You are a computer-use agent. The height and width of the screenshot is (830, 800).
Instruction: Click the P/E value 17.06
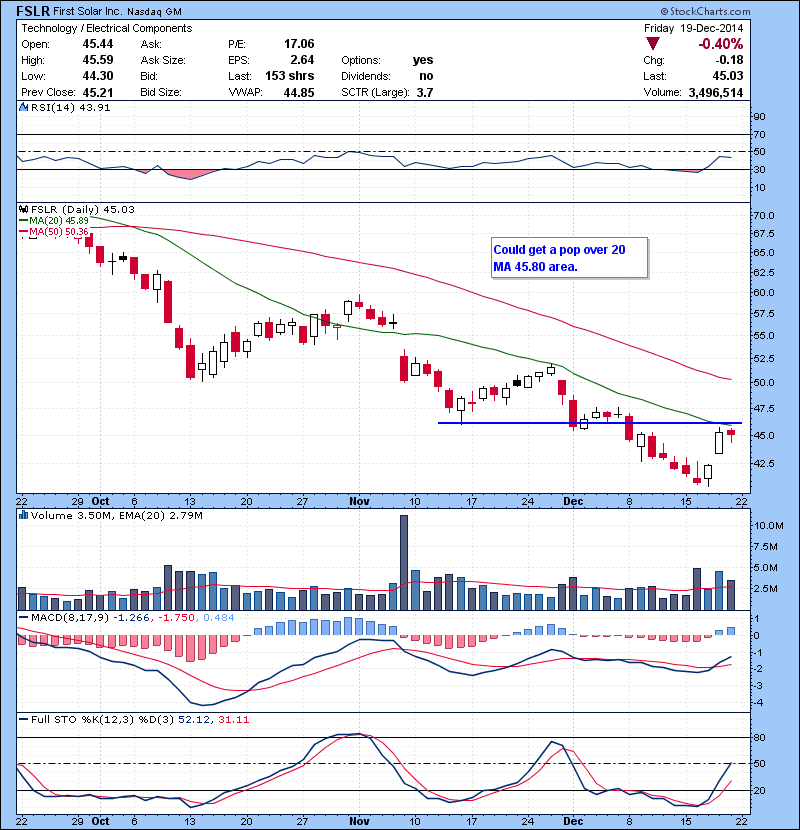[299, 44]
